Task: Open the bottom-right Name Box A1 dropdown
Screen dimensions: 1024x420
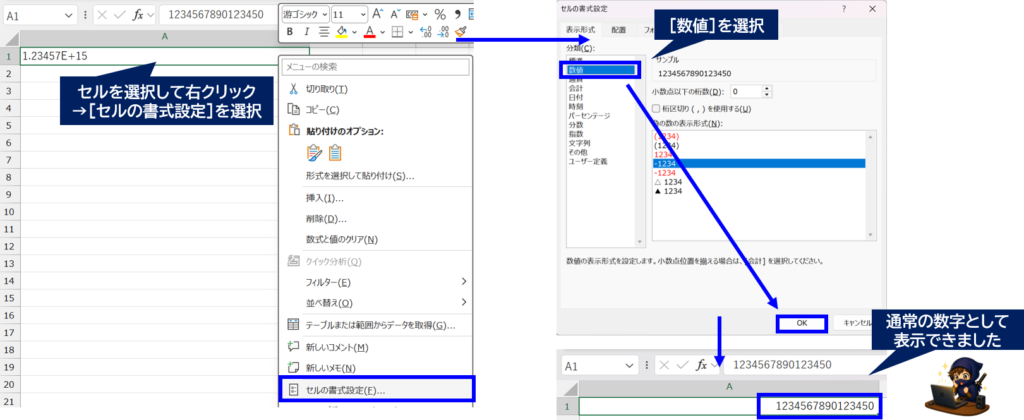Action: click(630, 365)
